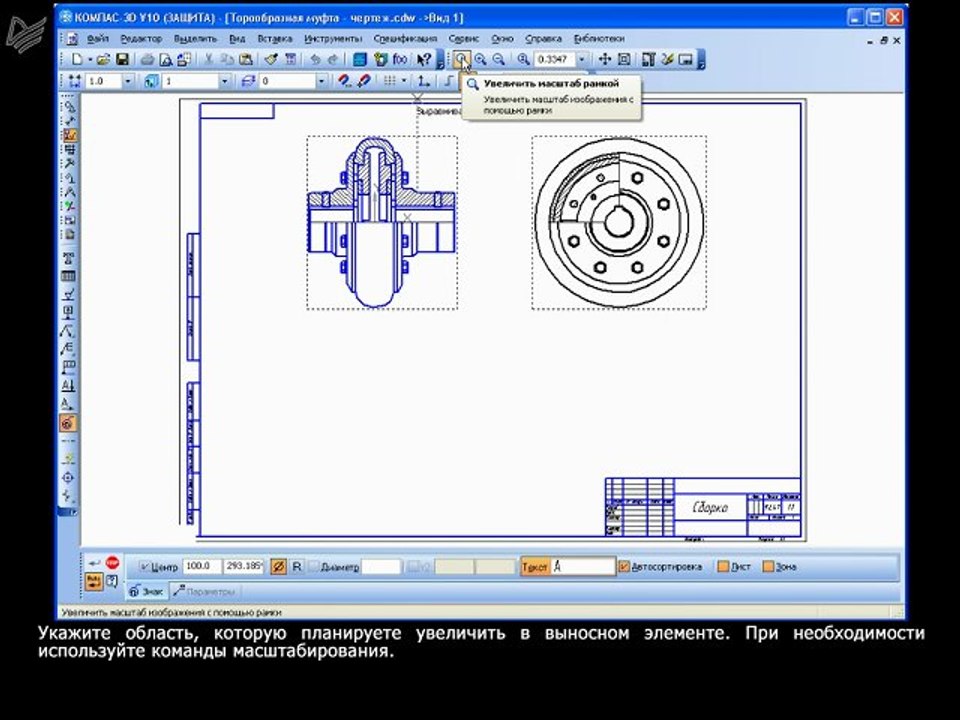Save the drawing using the floppy disk icon
Viewport: 960px width, 720px height.
coord(122,59)
